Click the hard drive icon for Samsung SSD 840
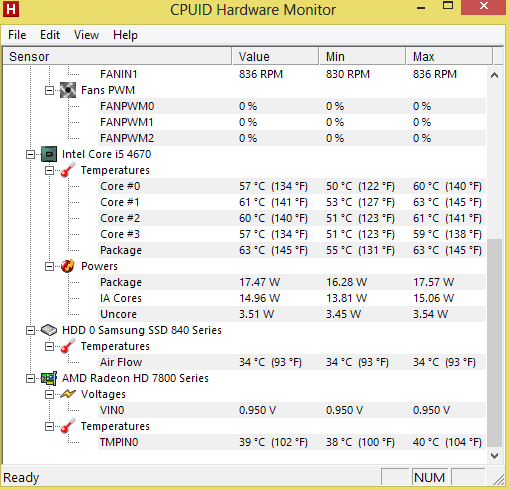This screenshot has height=490, width=510. coord(49,330)
